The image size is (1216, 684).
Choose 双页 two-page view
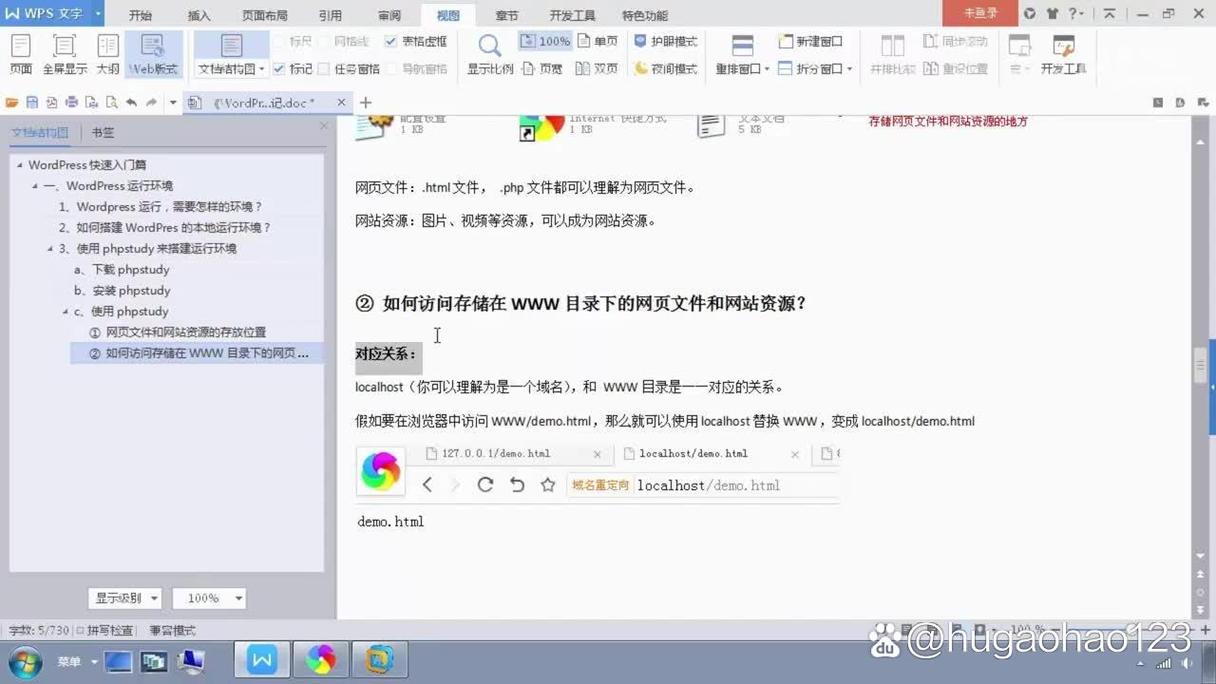(x=597, y=69)
